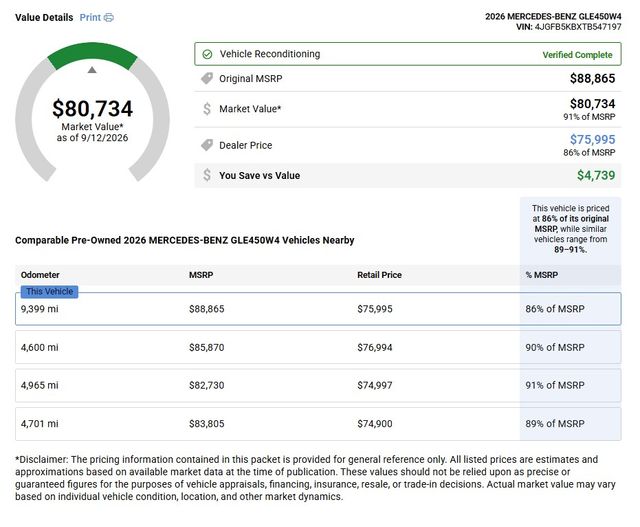Image resolution: width=640 pixels, height=527 pixels.
Task: Click the 2026 MERCEDES-BENZ GLE450W4 title at top right
Action: pyautogui.click(x=553, y=17)
